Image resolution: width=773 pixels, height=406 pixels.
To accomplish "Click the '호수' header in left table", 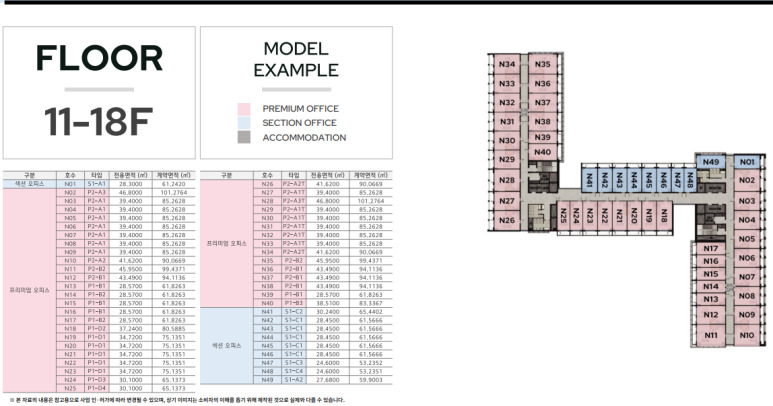I will pyautogui.click(x=70, y=175).
